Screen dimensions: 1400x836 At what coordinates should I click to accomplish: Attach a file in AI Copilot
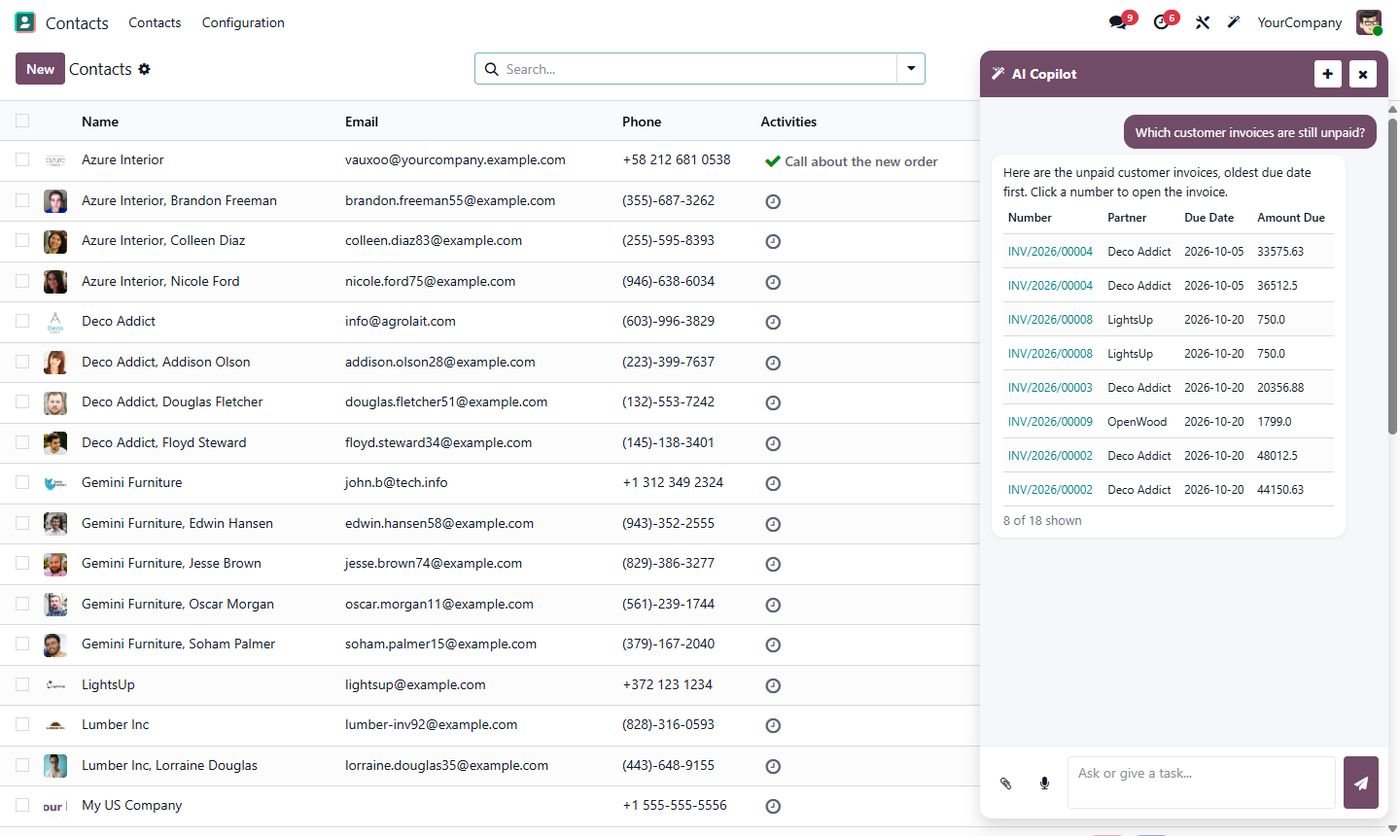[1006, 783]
